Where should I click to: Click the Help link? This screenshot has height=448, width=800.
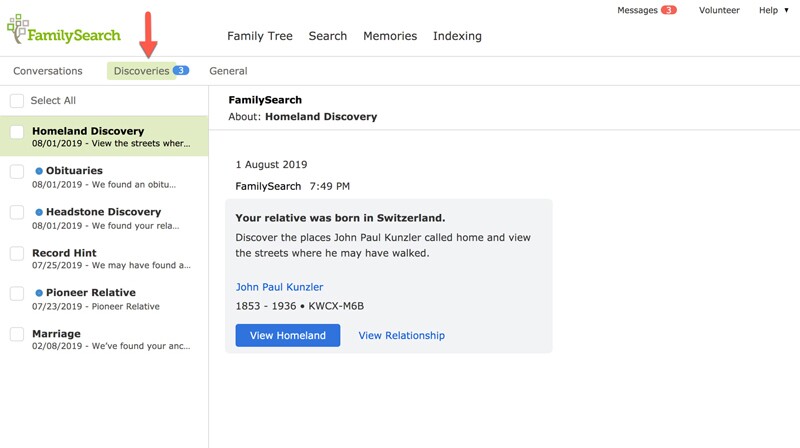(768, 10)
